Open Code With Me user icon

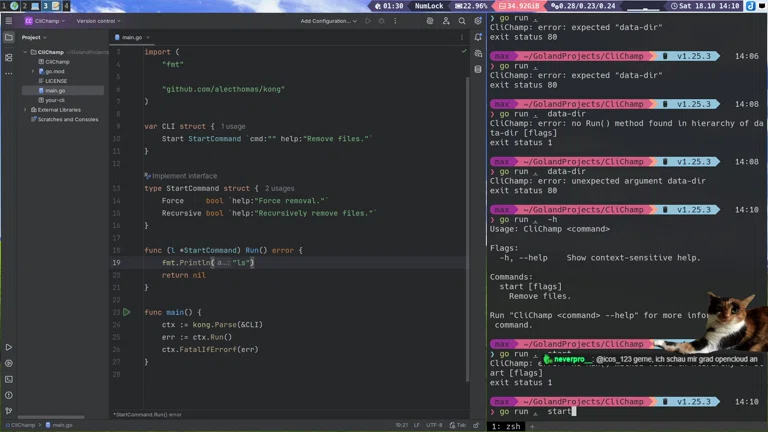[446, 21]
